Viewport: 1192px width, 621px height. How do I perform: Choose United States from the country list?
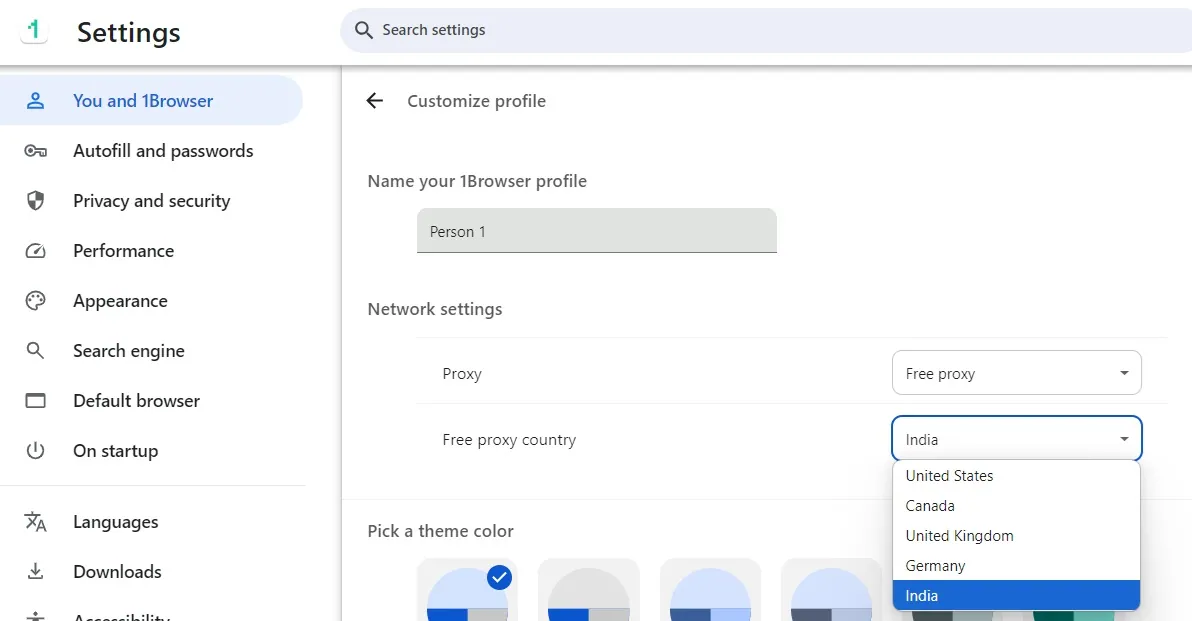[1016, 476]
